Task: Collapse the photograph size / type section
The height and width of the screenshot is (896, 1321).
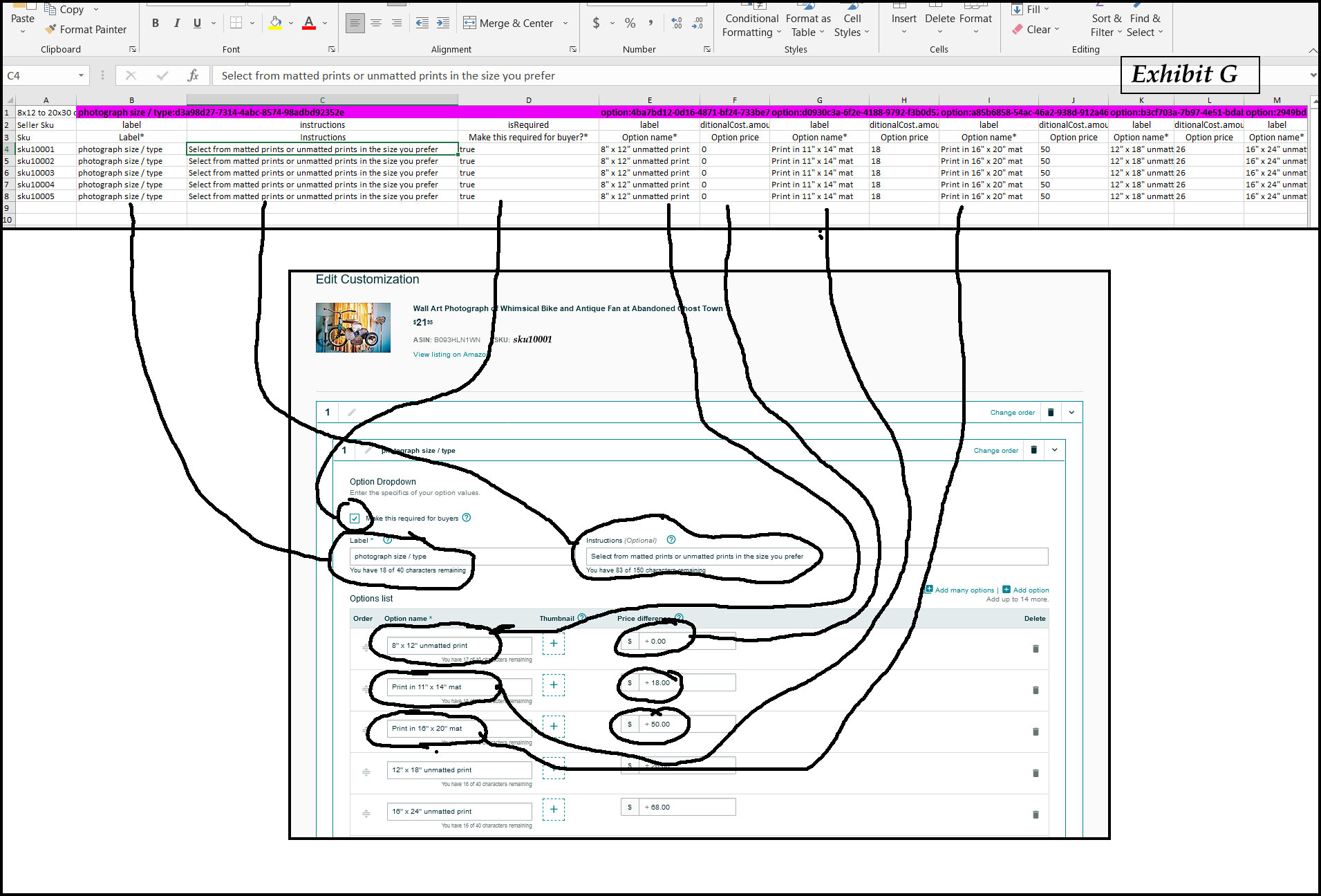Action: pyautogui.click(x=1054, y=450)
